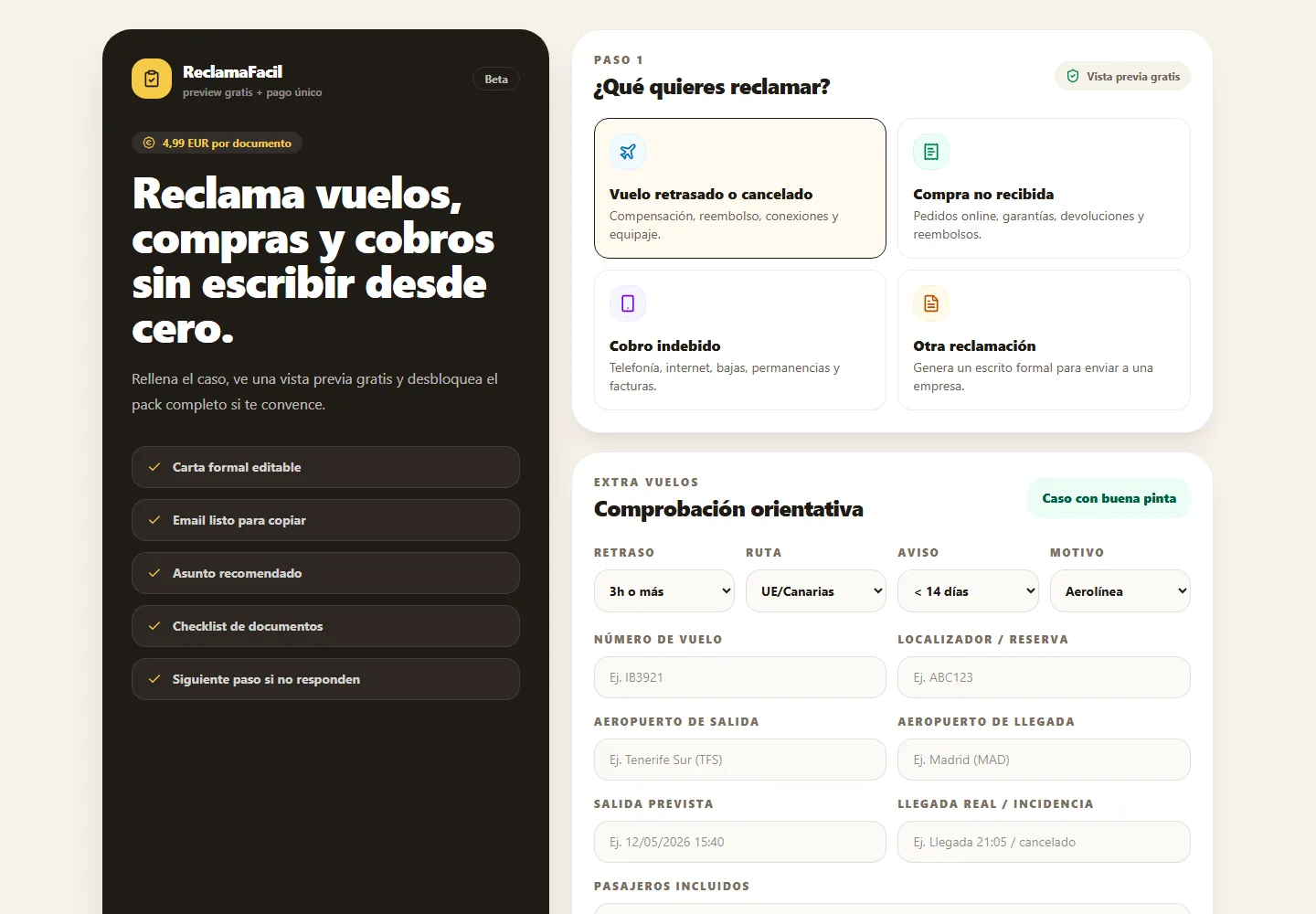The width and height of the screenshot is (1316, 914).
Task: Focus the Número de vuelo input field
Action: pyautogui.click(x=740, y=677)
